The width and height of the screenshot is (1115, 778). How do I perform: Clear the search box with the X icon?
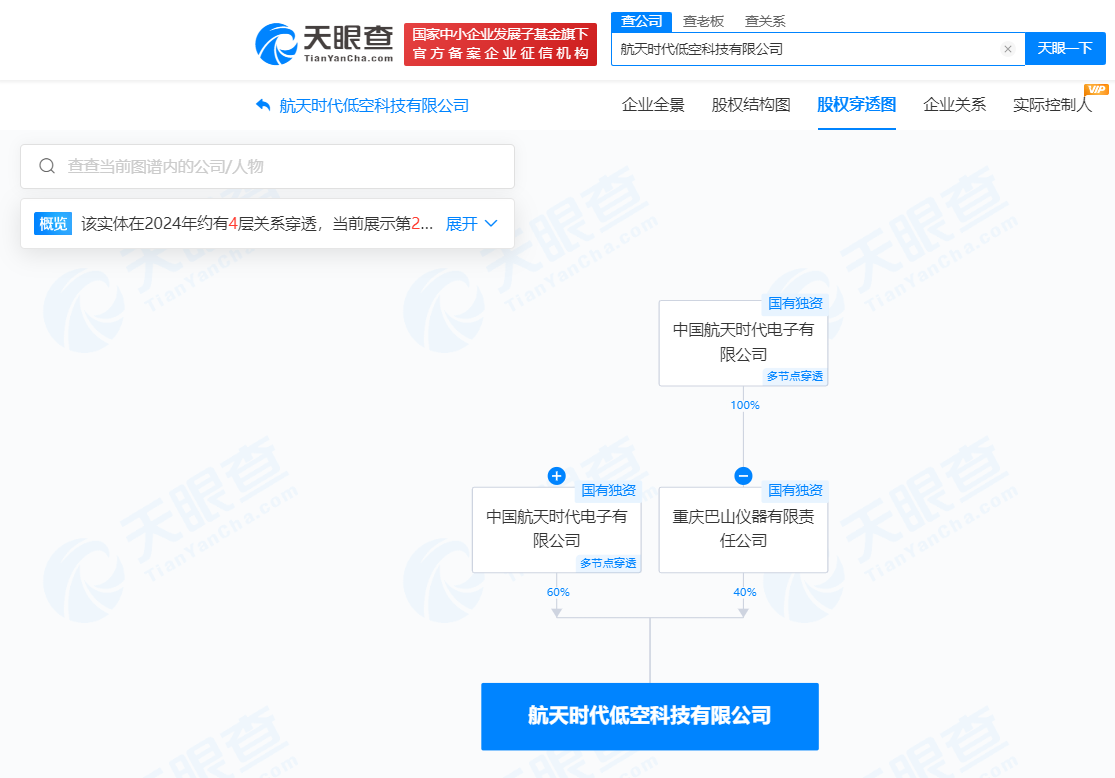(1008, 49)
